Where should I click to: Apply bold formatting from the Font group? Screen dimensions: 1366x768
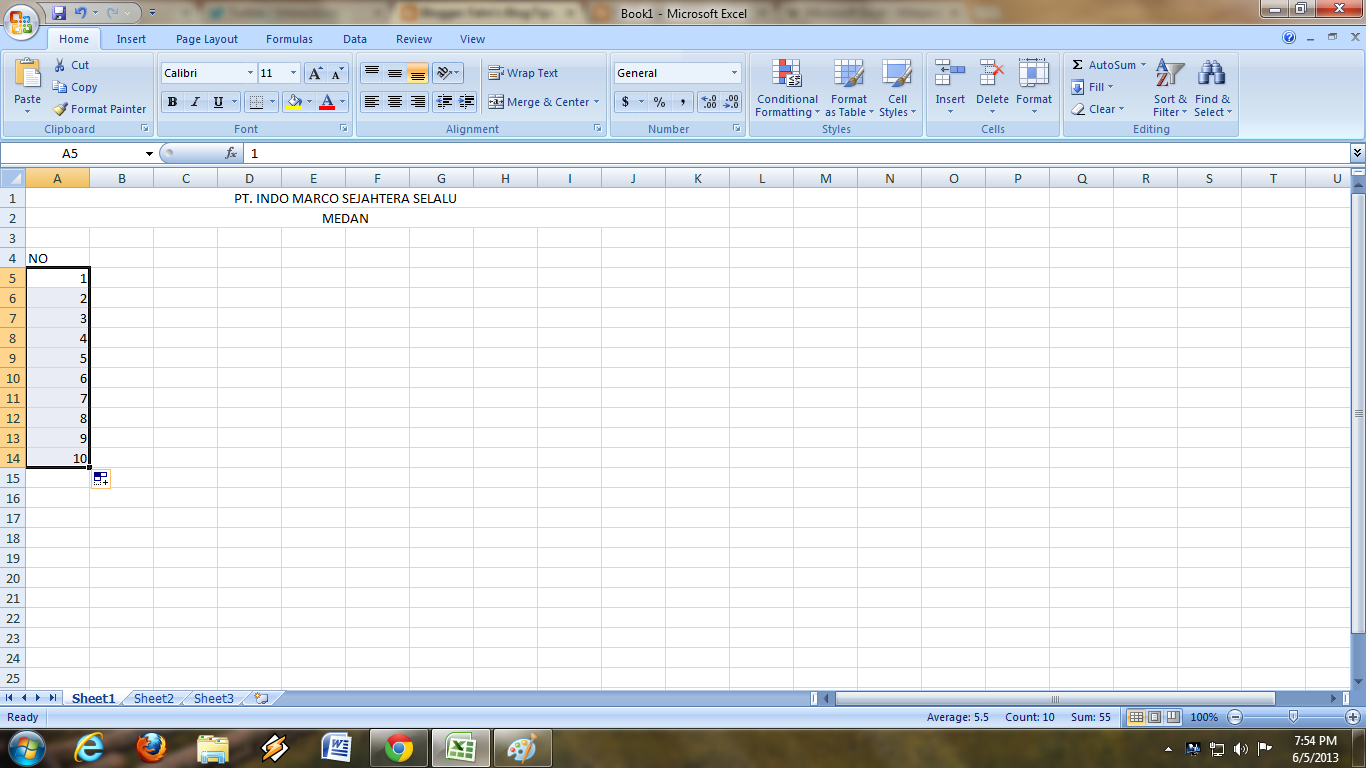coord(171,102)
